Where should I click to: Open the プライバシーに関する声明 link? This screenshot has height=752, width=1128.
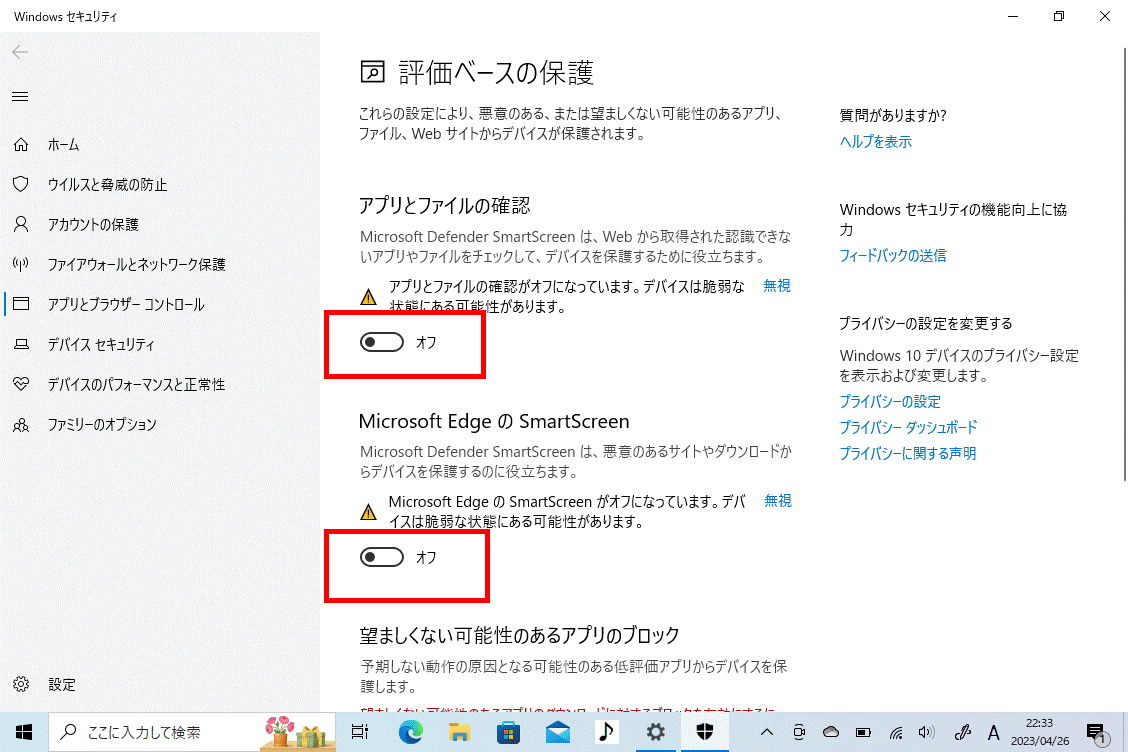pos(908,453)
